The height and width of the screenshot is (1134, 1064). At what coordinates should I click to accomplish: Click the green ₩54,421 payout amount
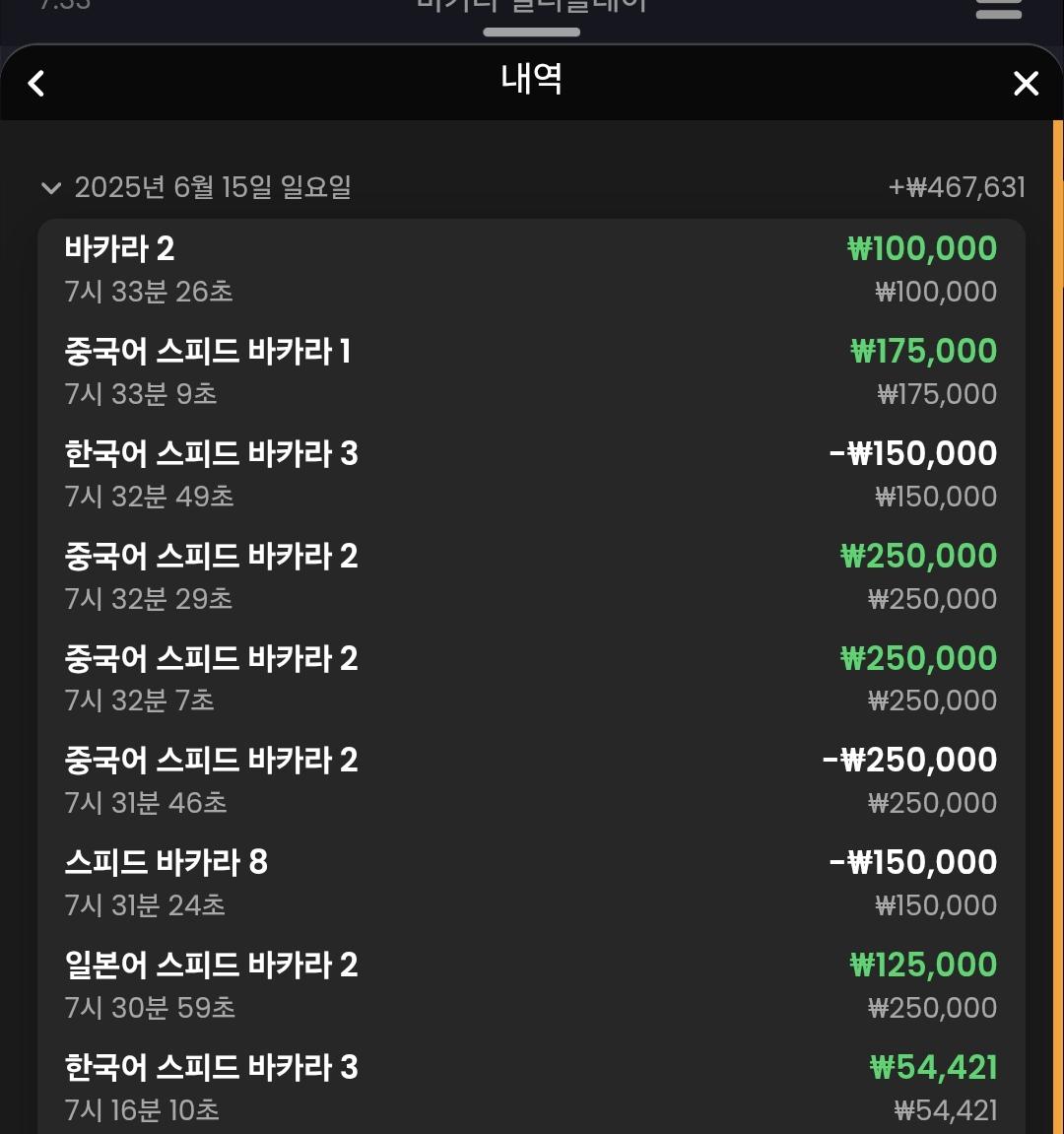click(933, 1067)
